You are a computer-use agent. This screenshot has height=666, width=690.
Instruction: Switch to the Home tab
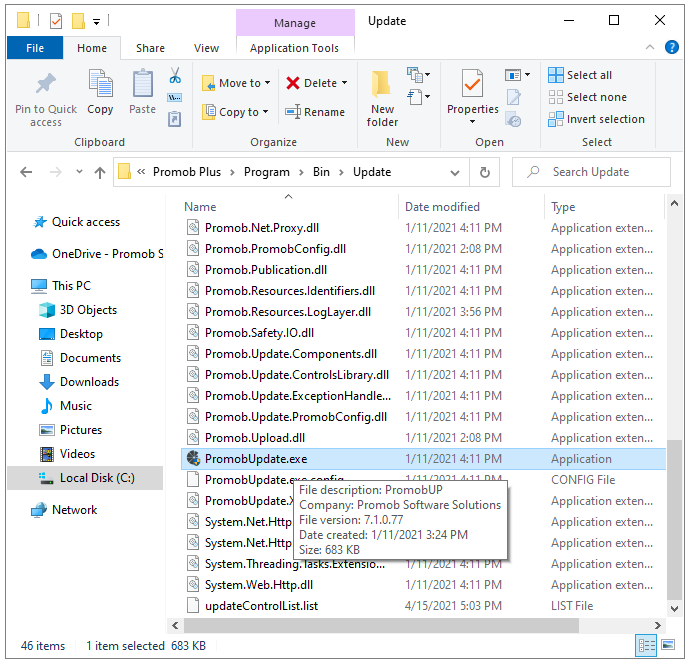(92, 48)
